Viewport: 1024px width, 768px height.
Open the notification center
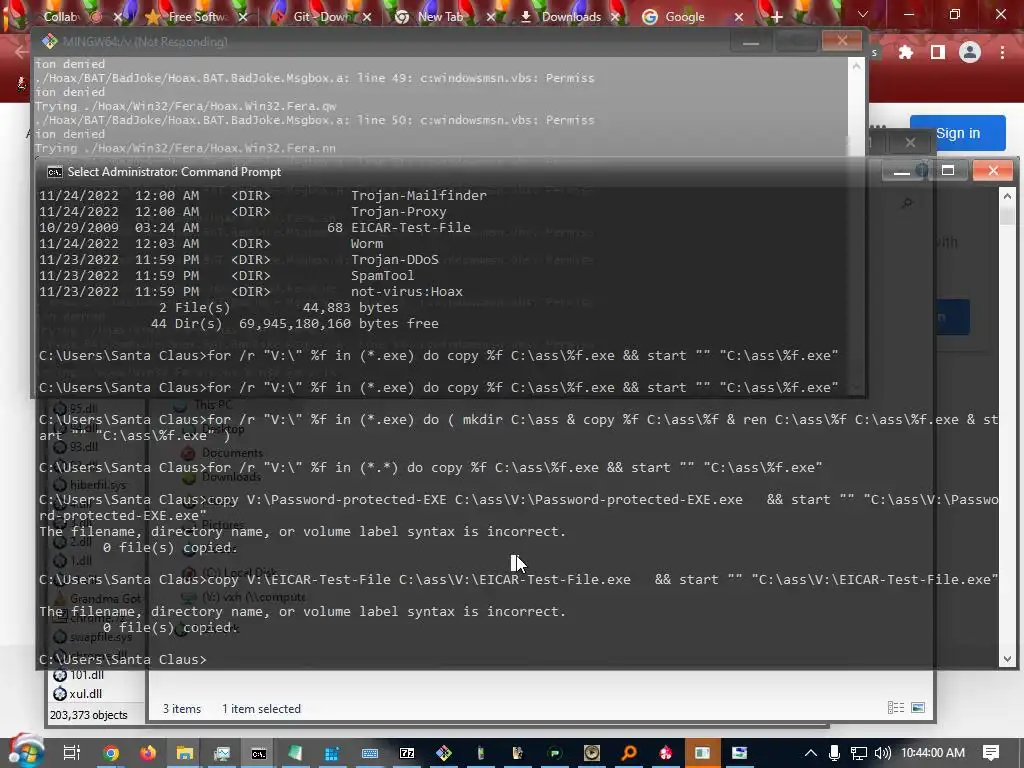tap(991, 753)
